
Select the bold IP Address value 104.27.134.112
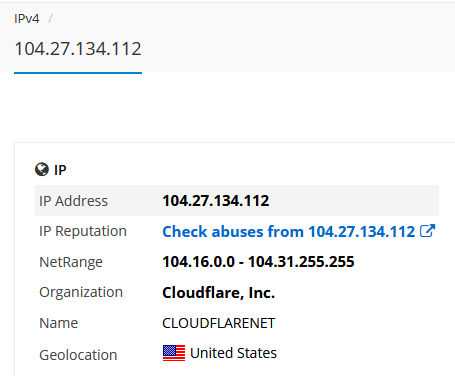click(216, 201)
